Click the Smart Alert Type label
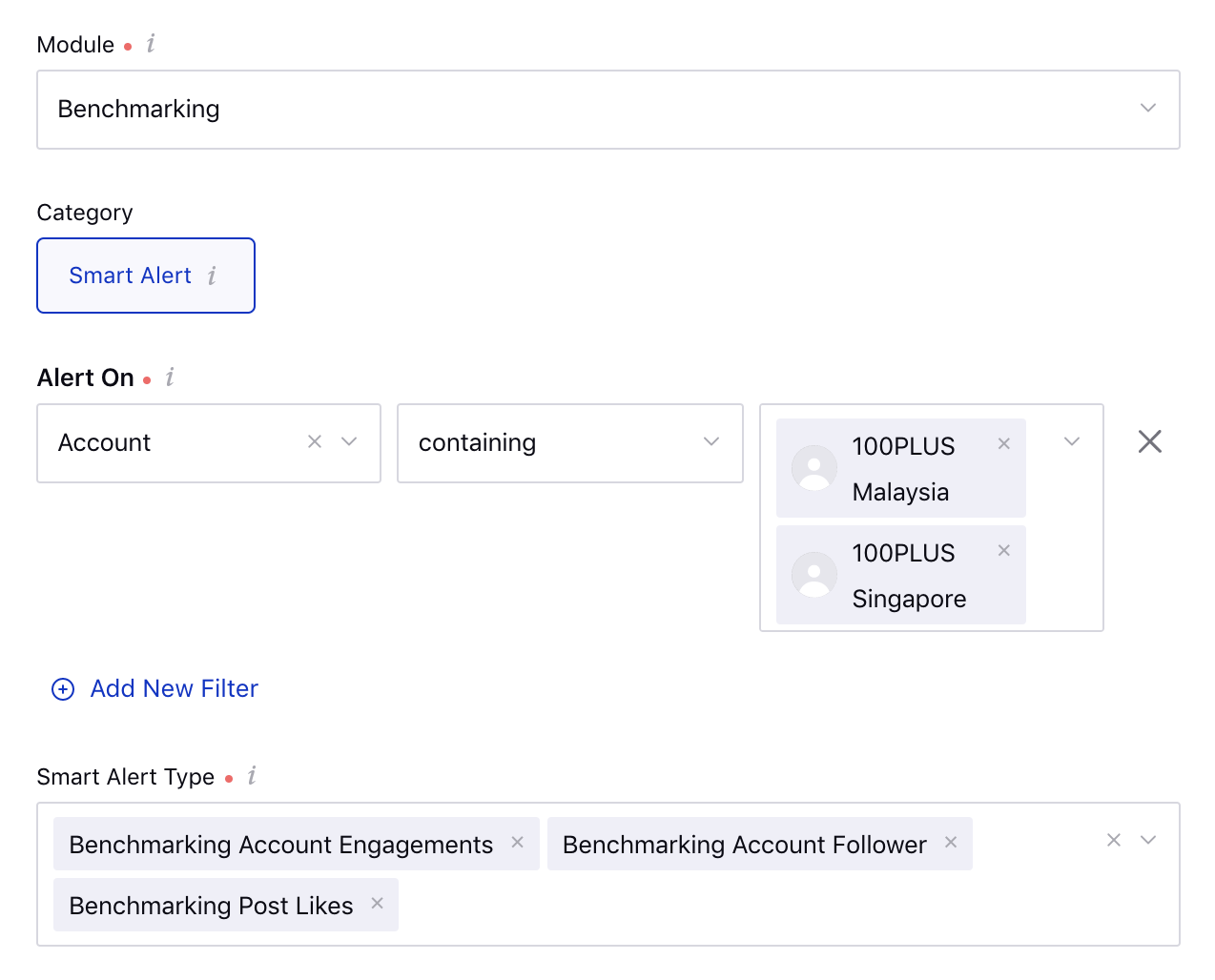 126,777
